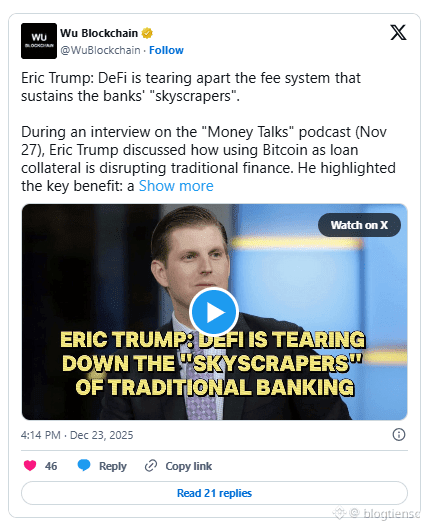428x529 pixels.
Task: Click the blue reply bubble icon
Action: (x=84, y=465)
